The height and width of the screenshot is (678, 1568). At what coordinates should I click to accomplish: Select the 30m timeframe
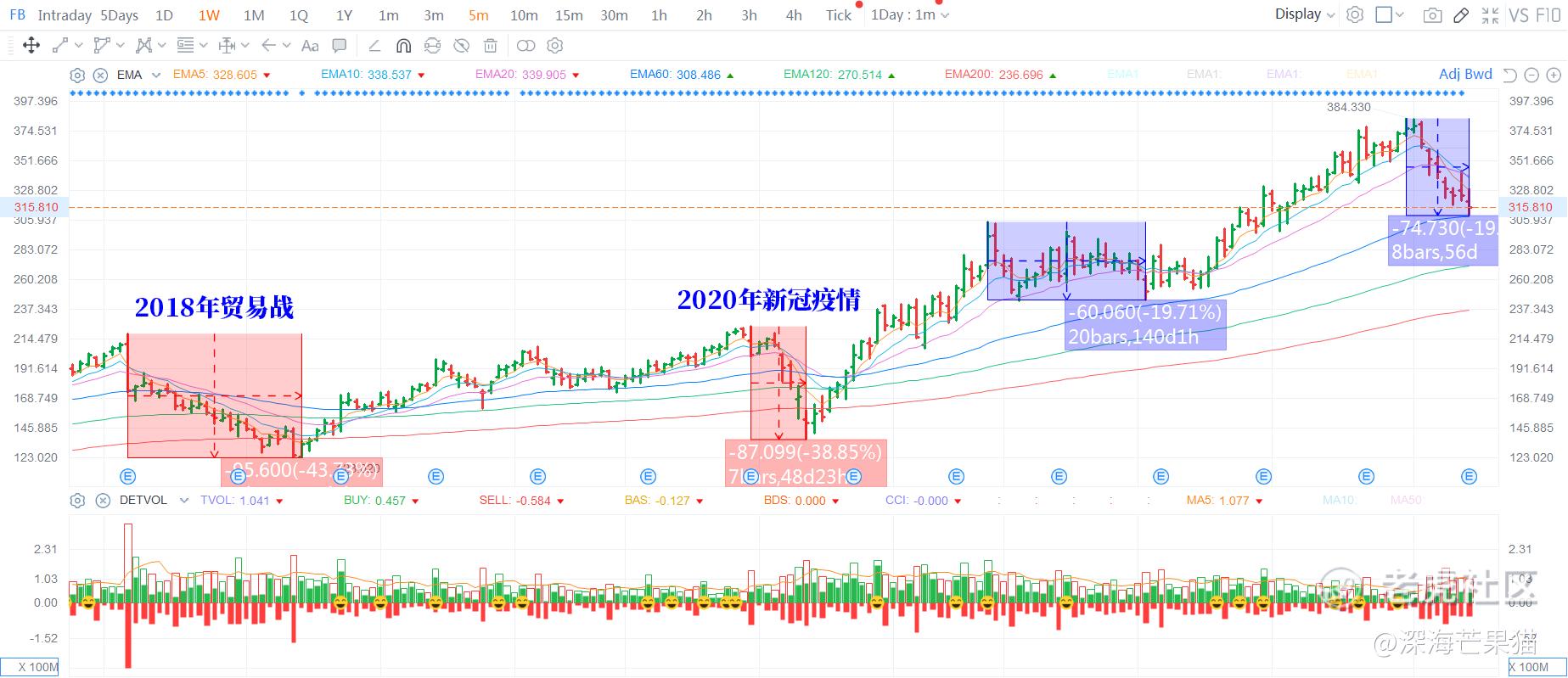pos(614,15)
